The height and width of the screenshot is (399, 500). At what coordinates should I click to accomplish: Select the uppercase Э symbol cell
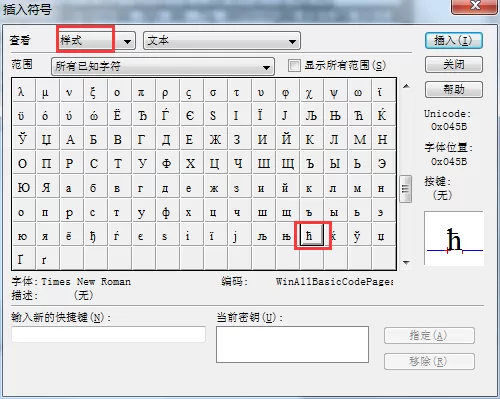[x=383, y=163]
